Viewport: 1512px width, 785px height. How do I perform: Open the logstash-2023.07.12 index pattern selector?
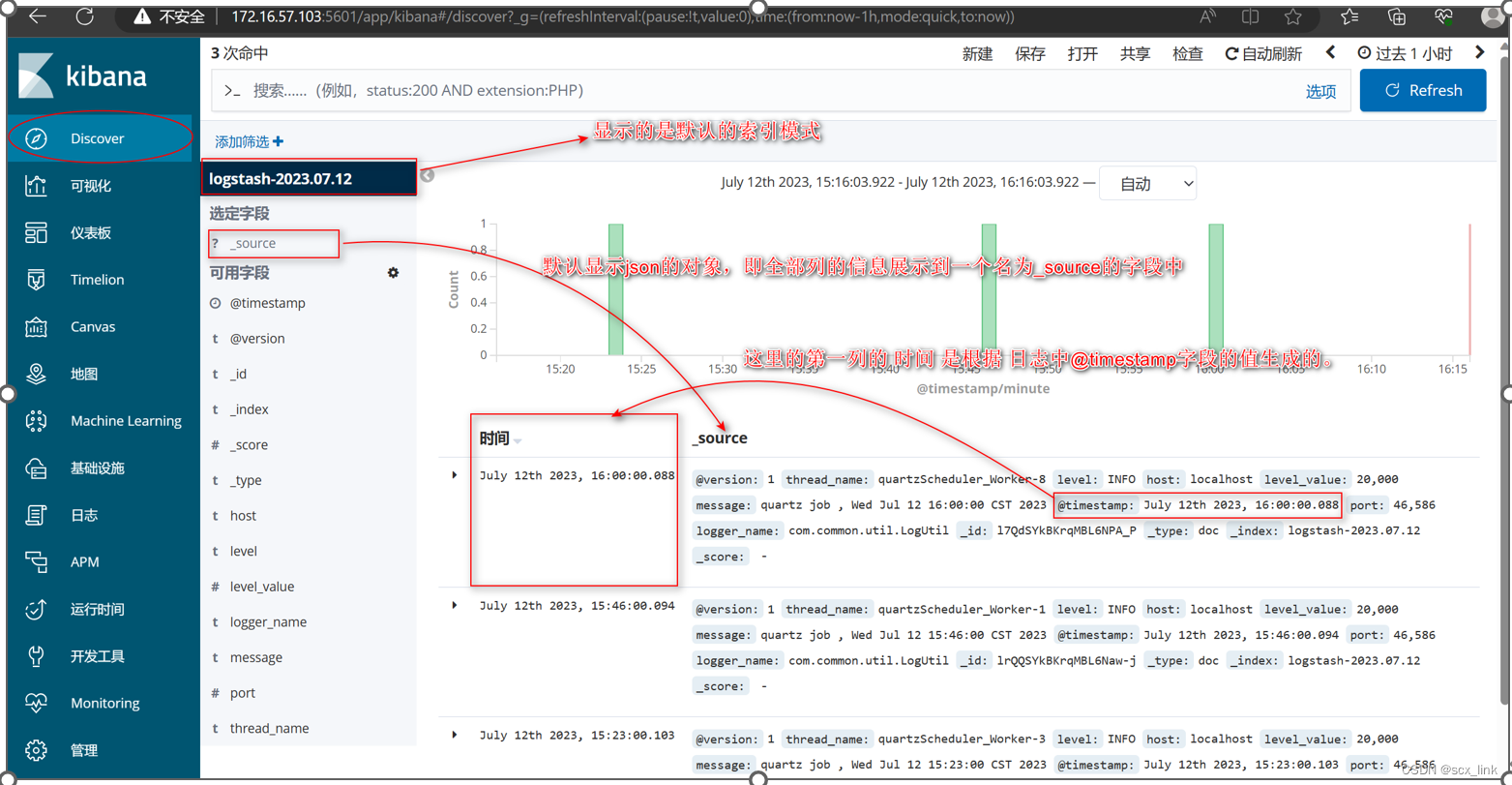coord(309,178)
